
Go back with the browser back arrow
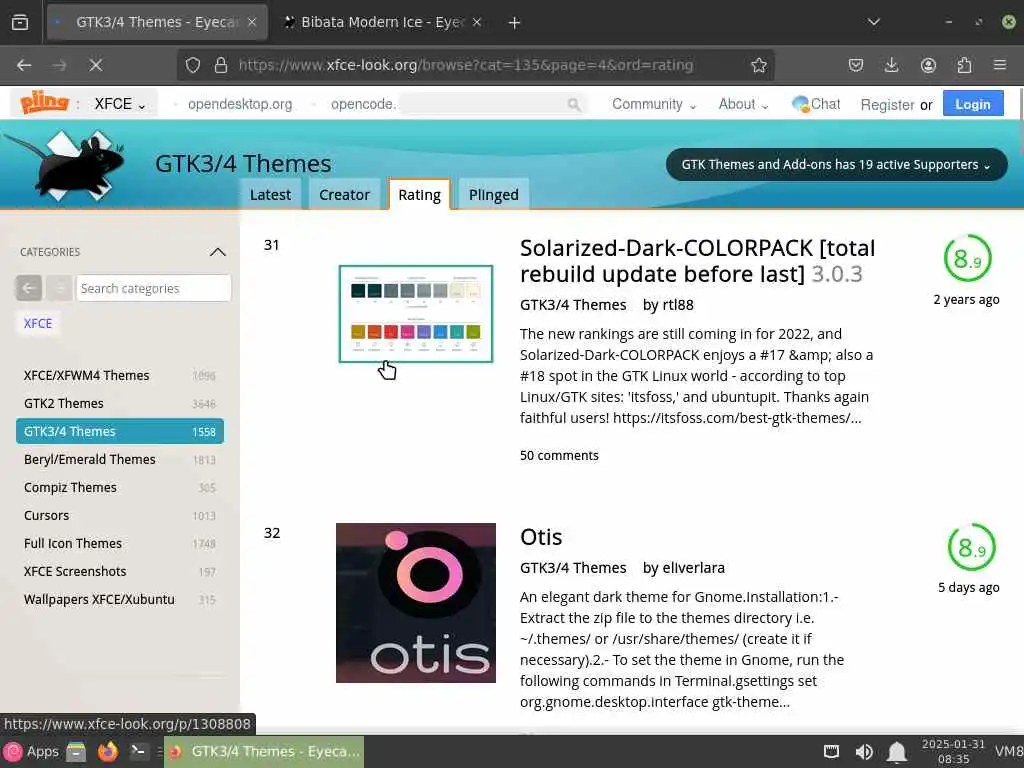click(24, 65)
